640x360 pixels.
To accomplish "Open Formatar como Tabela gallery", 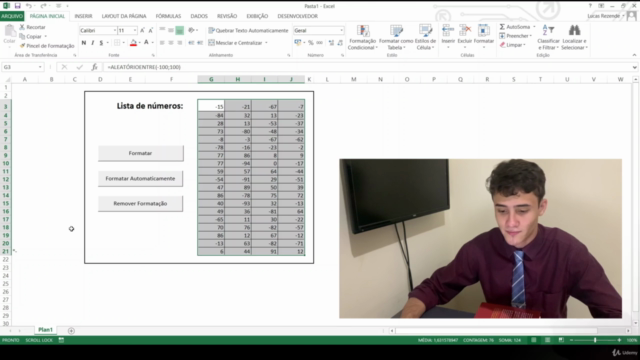I will [x=396, y=37].
